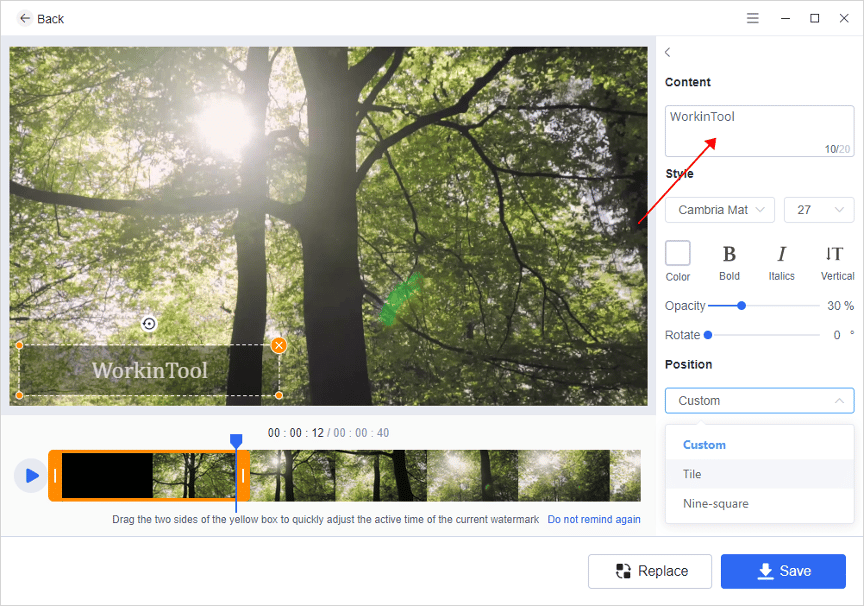864x606 pixels.
Task: Select the WorkinTool watermark on video
Action: 149,370
